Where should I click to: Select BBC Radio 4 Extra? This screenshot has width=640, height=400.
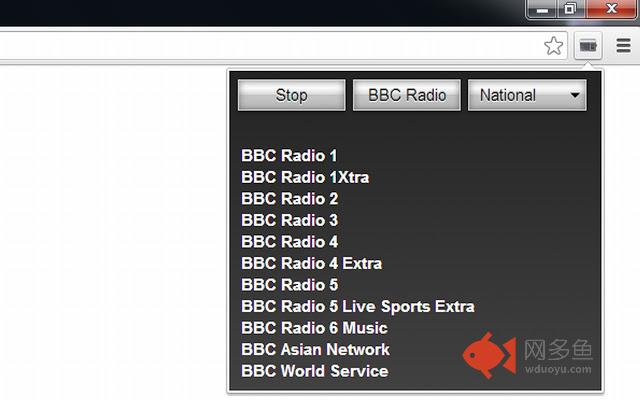pos(311,263)
